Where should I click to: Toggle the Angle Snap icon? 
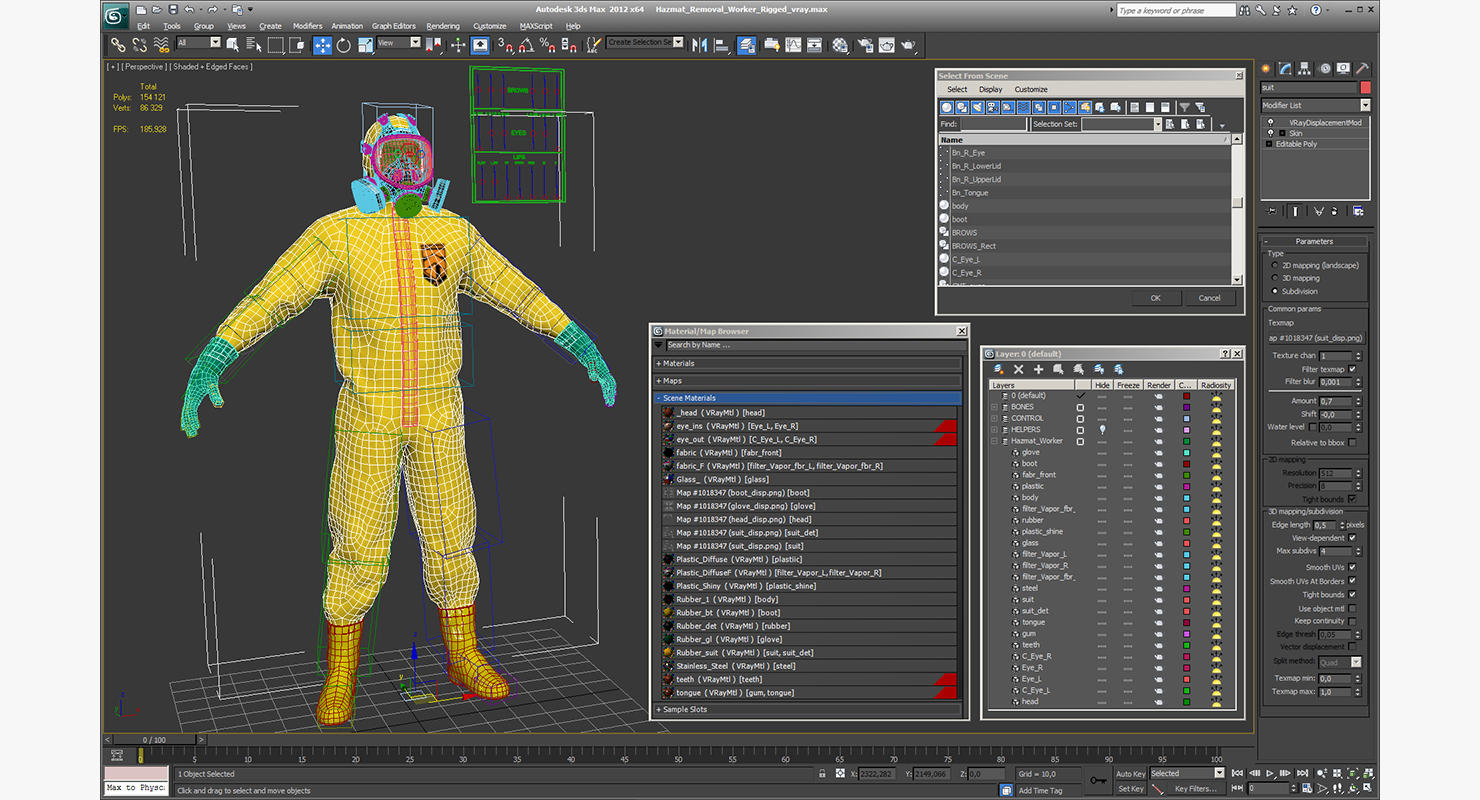click(x=525, y=45)
